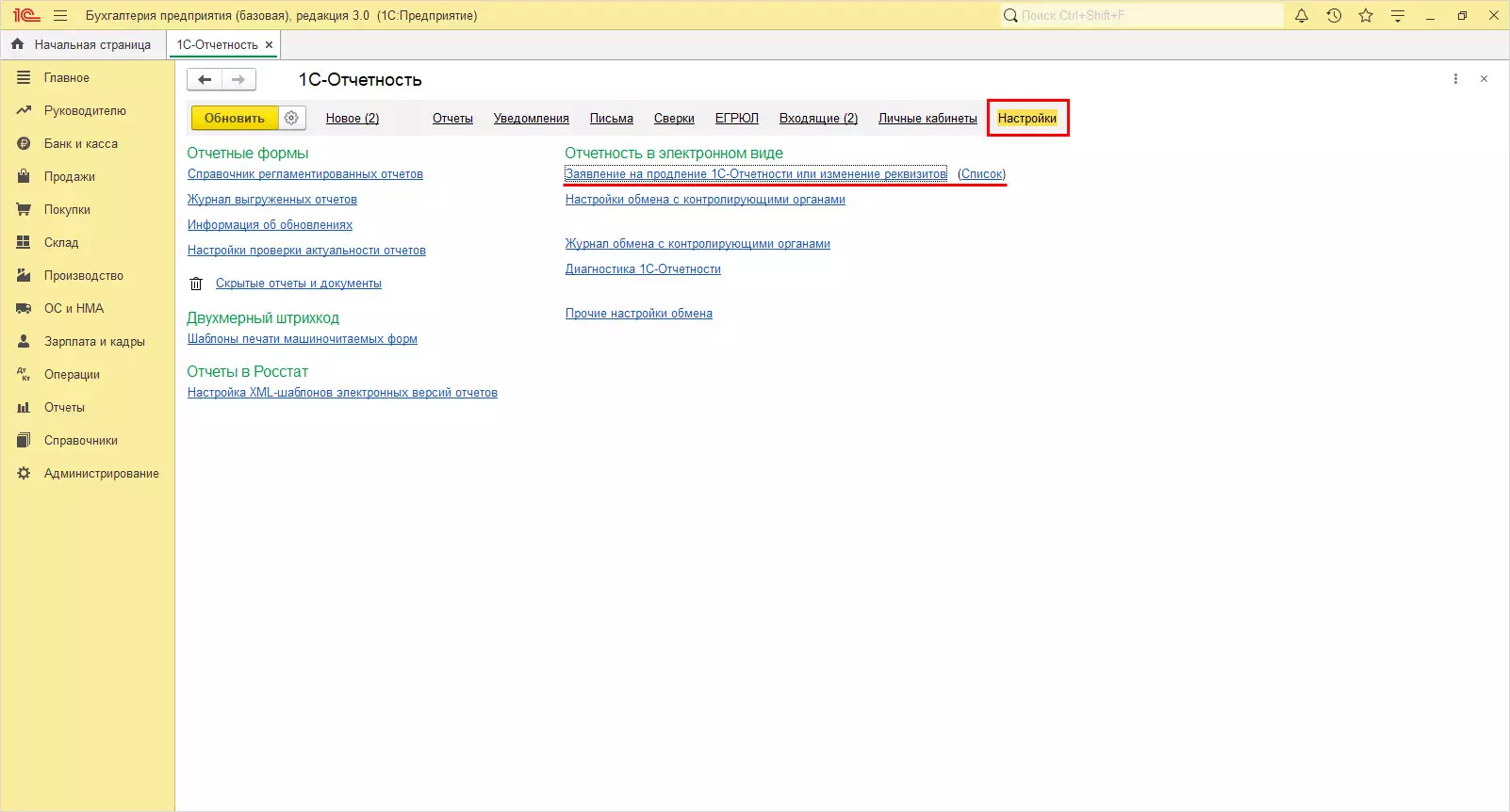Go forward with the right arrow button
Image resolution: width=1510 pixels, height=812 pixels.
click(x=238, y=79)
